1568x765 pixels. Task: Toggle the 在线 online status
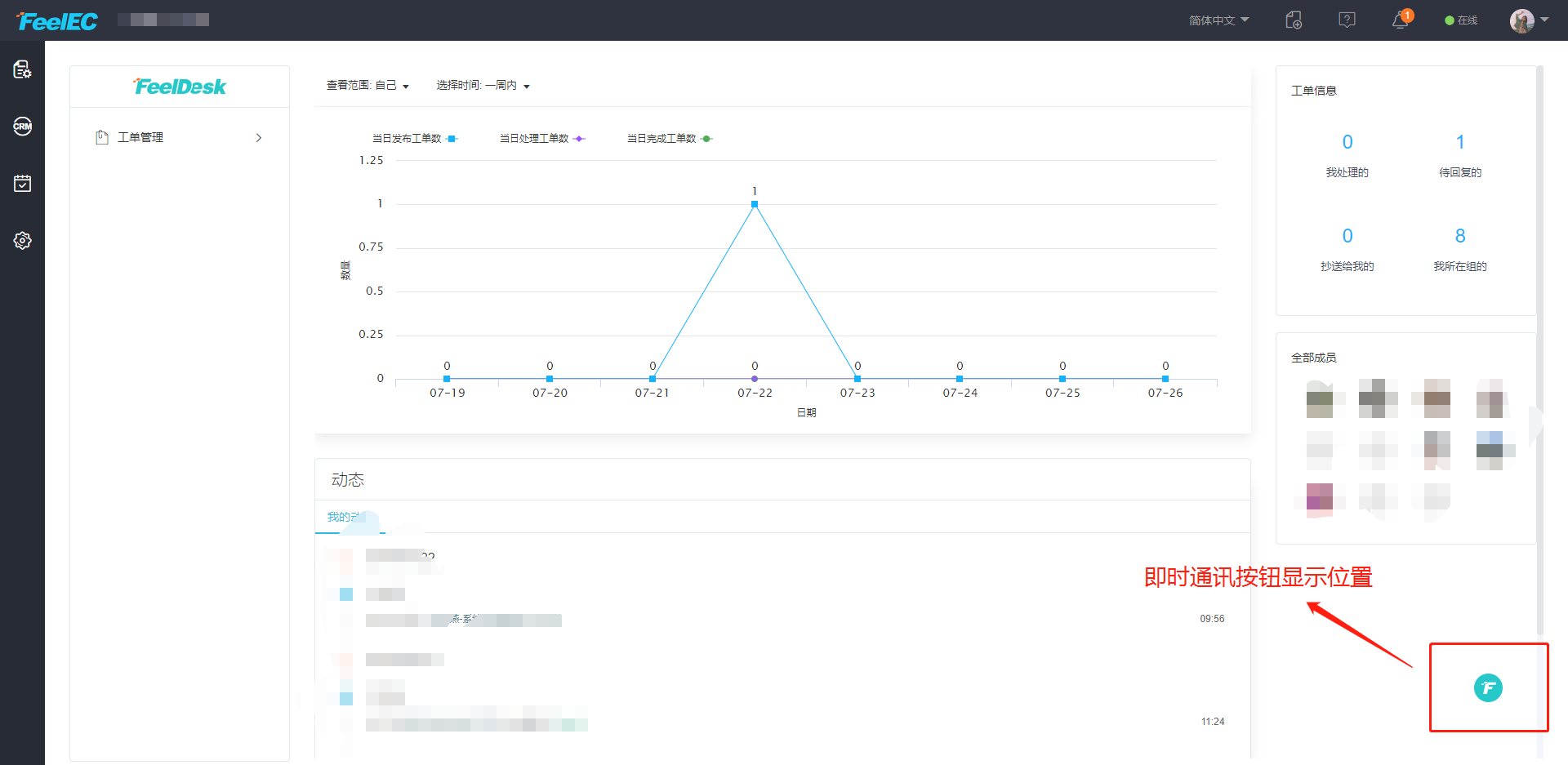coord(1461,20)
